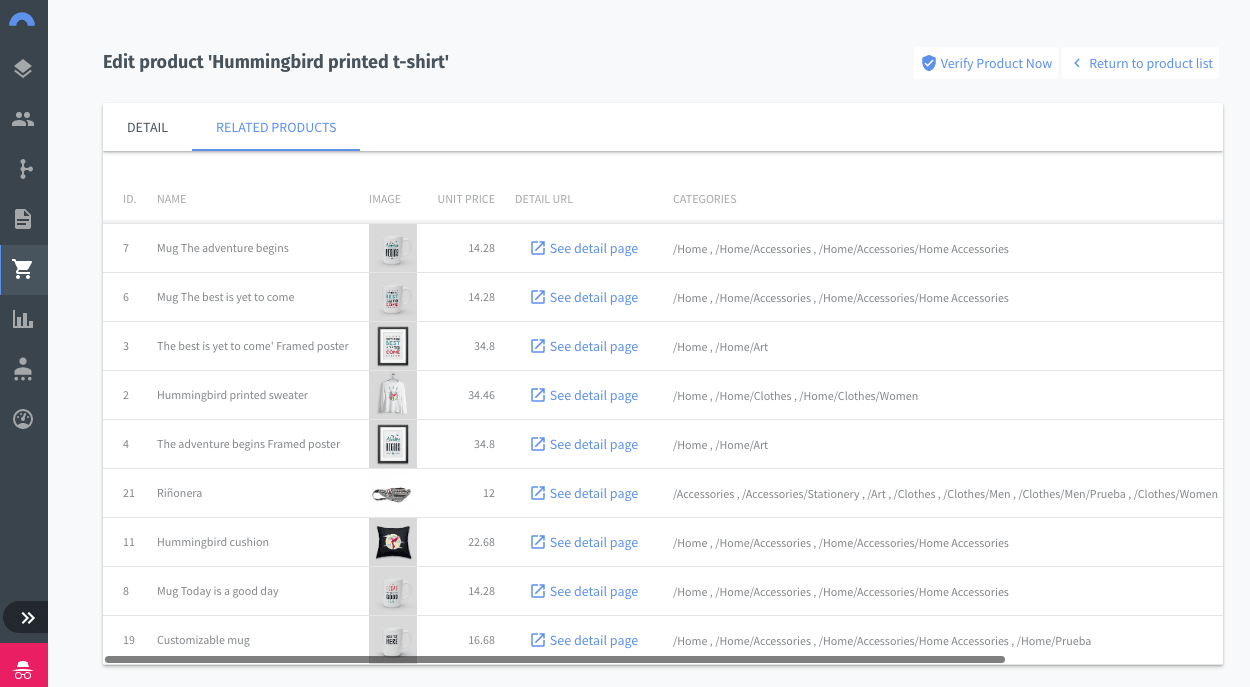Open the layers icon in sidebar
The image size is (1250, 687).
23,69
